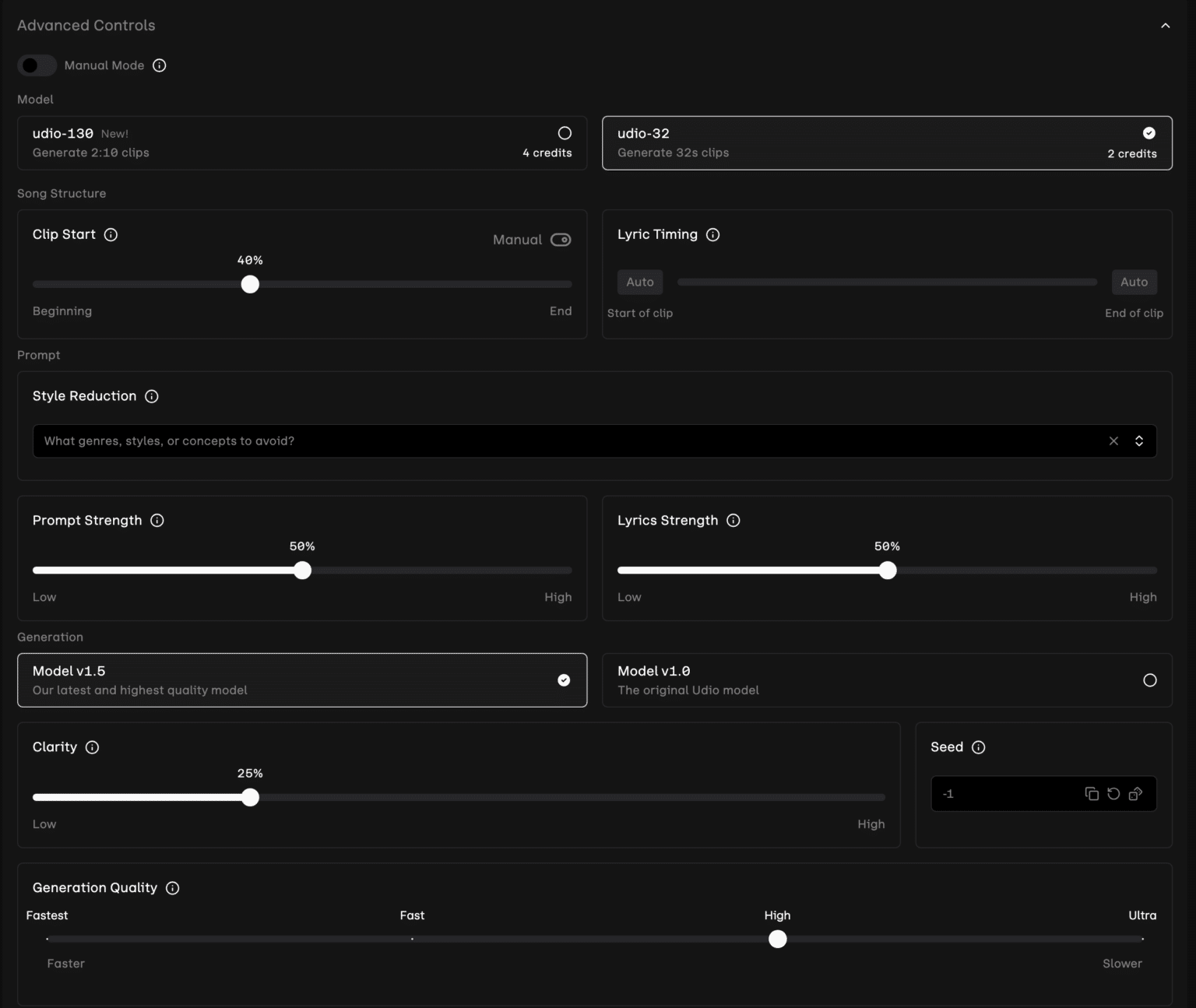Click the Style Reduction input field
The width and height of the screenshot is (1196, 1008).
pos(545,441)
